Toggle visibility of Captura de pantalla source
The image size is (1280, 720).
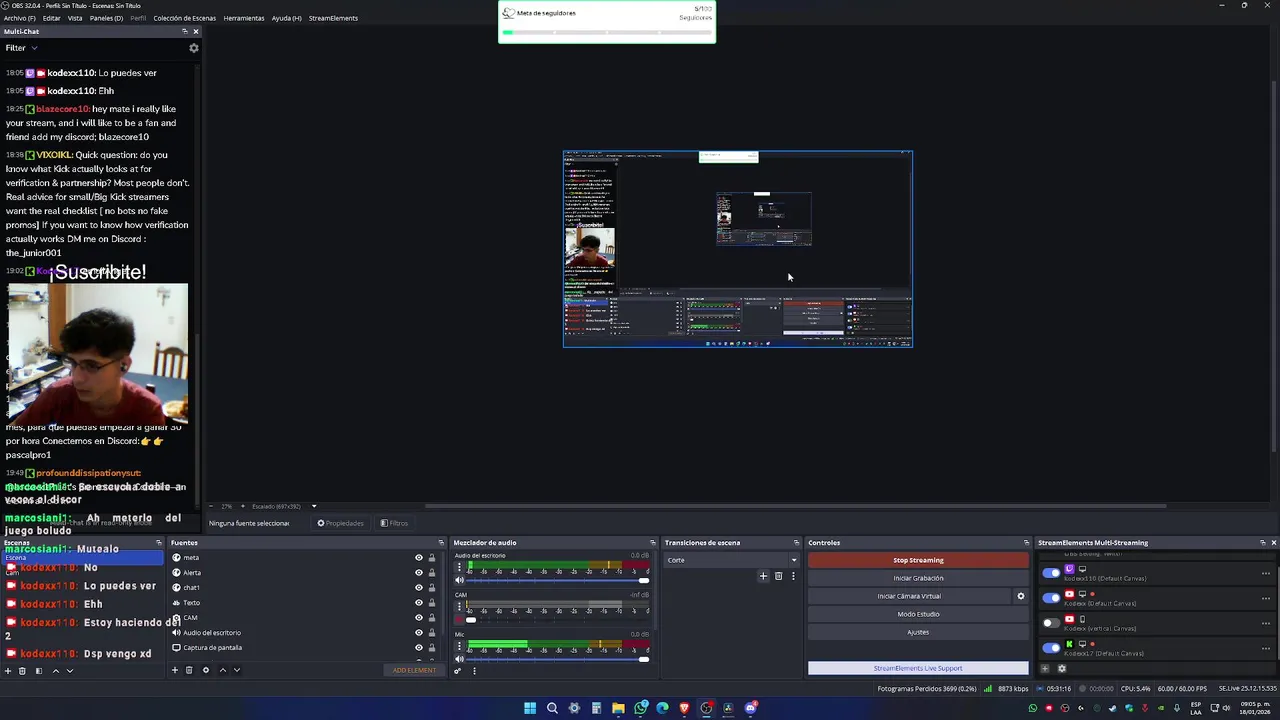(x=419, y=648)
